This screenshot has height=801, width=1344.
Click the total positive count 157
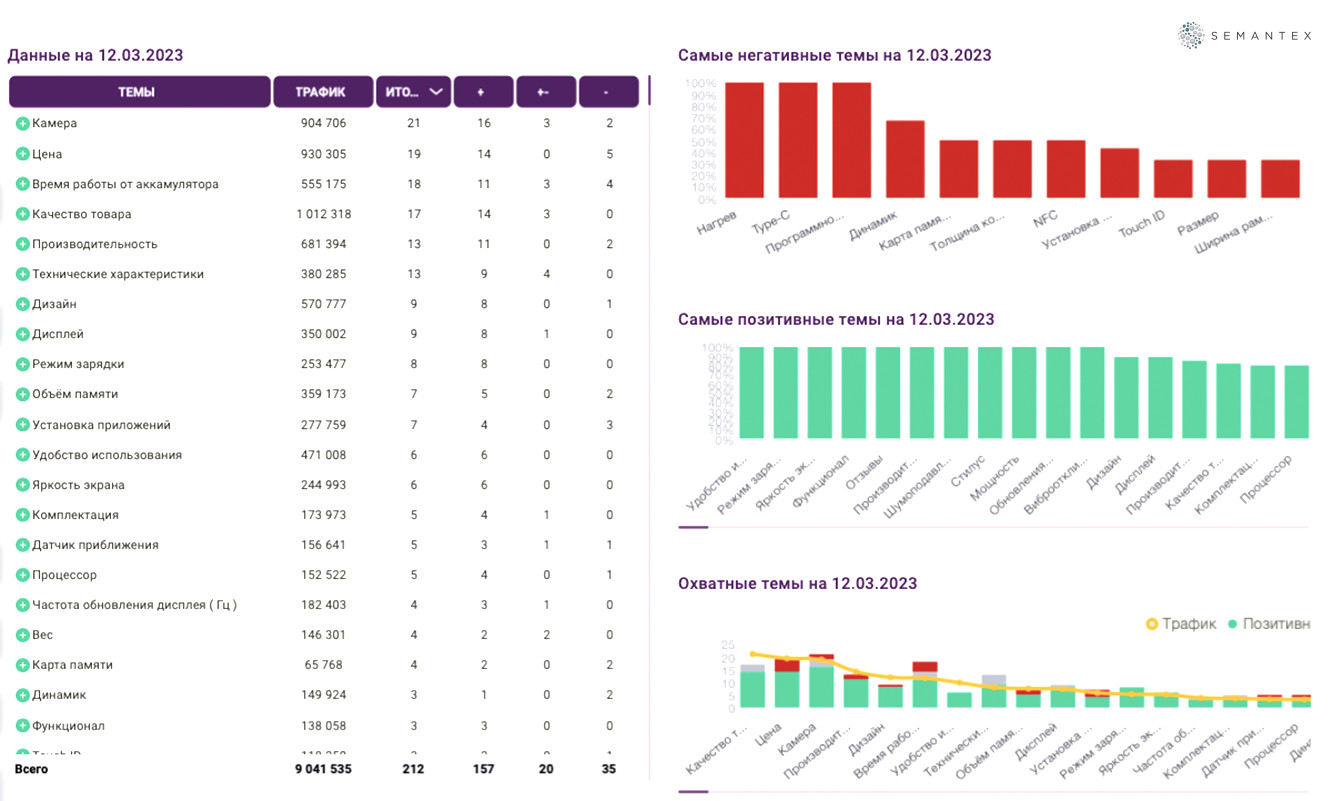(x=484, y=769)
